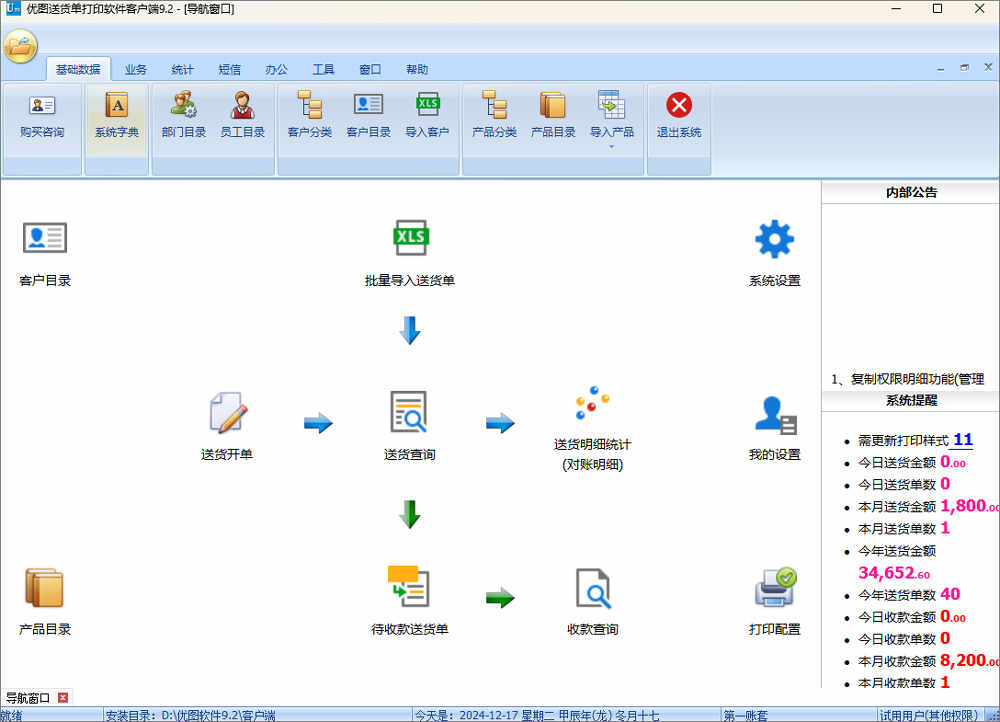Image resolution: width=1000 pixels, height=722 pixels.
Task: Open 部门目录 department directory
Action: [x=183, y=115]
